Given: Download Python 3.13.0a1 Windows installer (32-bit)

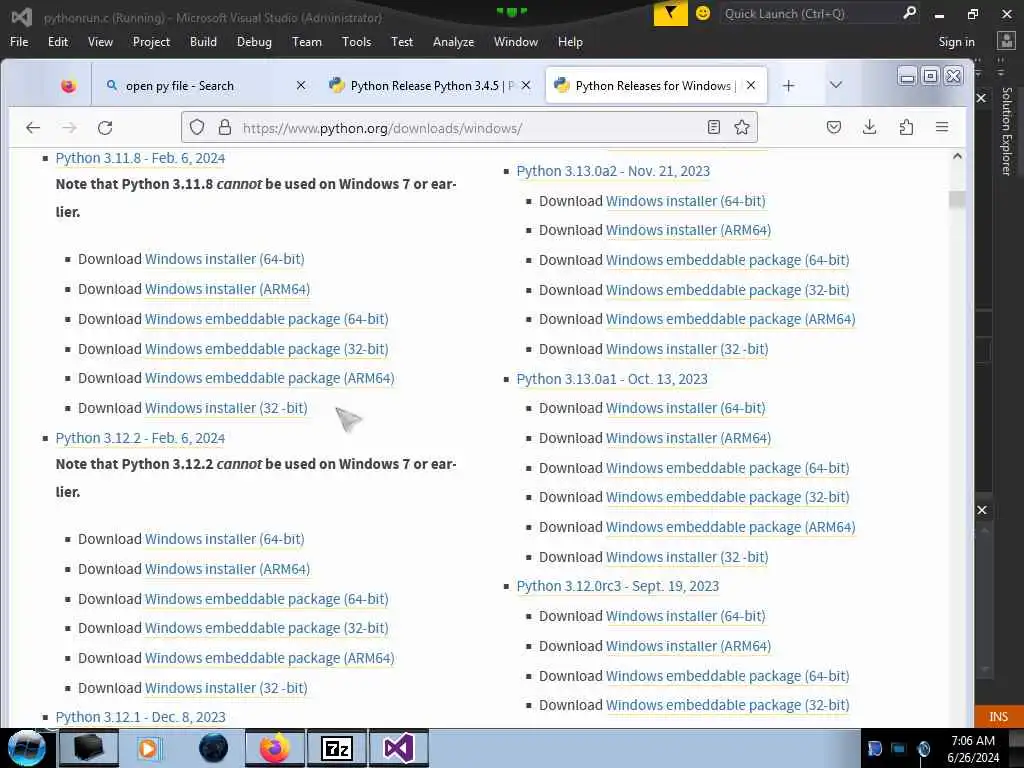Looking at the screenshot, I should tap(686, 558).
